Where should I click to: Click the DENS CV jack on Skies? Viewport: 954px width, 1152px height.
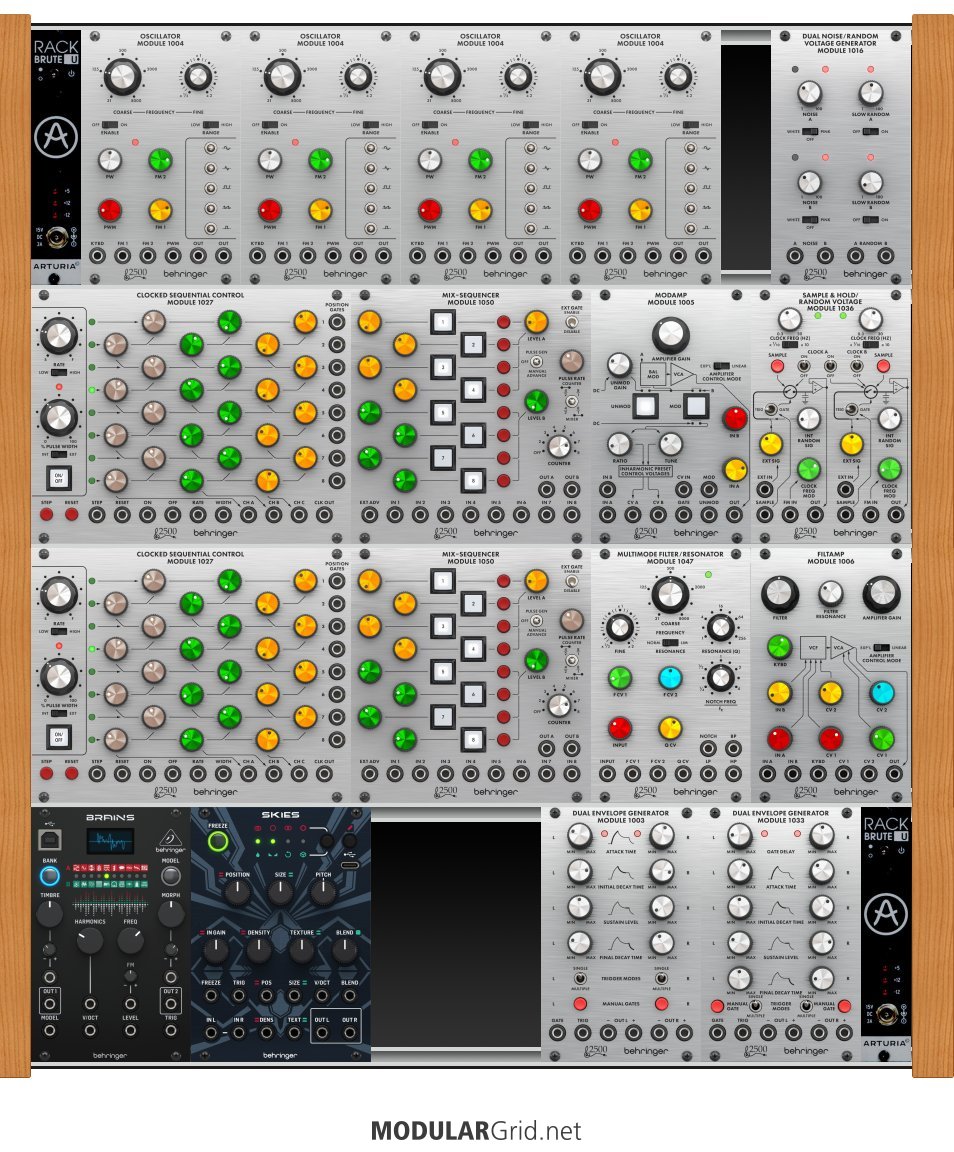tap(266, 1032)
